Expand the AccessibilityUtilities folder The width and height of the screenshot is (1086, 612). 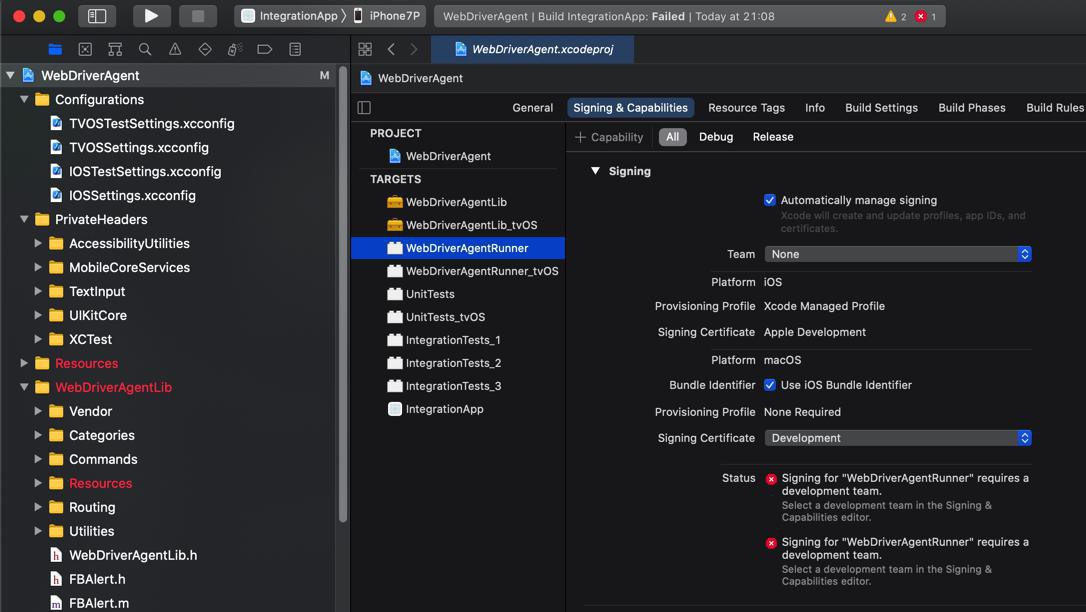coord(38,244)
